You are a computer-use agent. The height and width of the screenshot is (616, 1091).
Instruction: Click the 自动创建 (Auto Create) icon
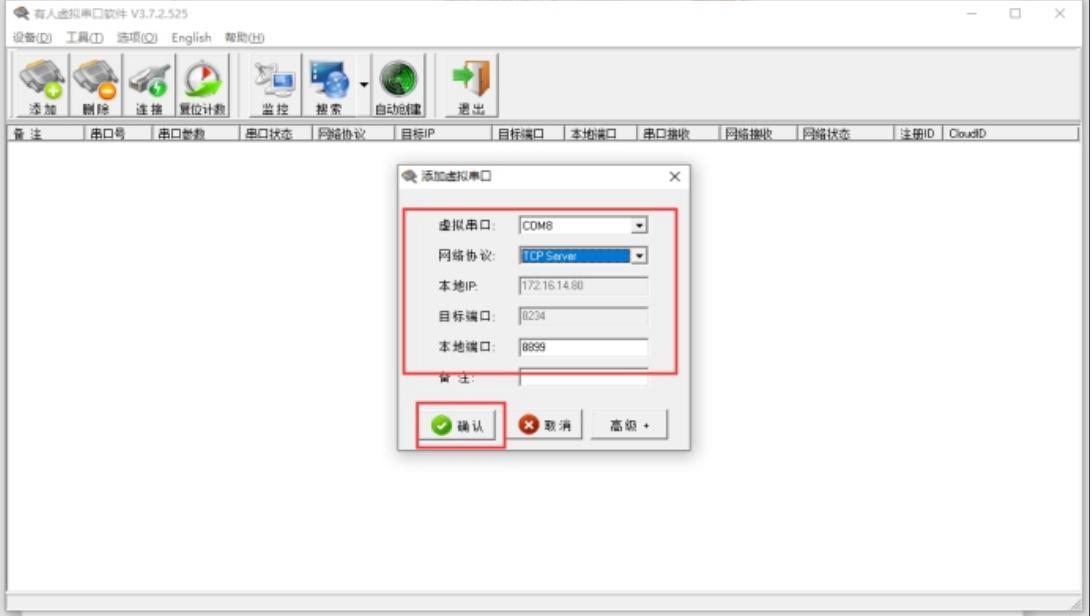click(398, 84)
